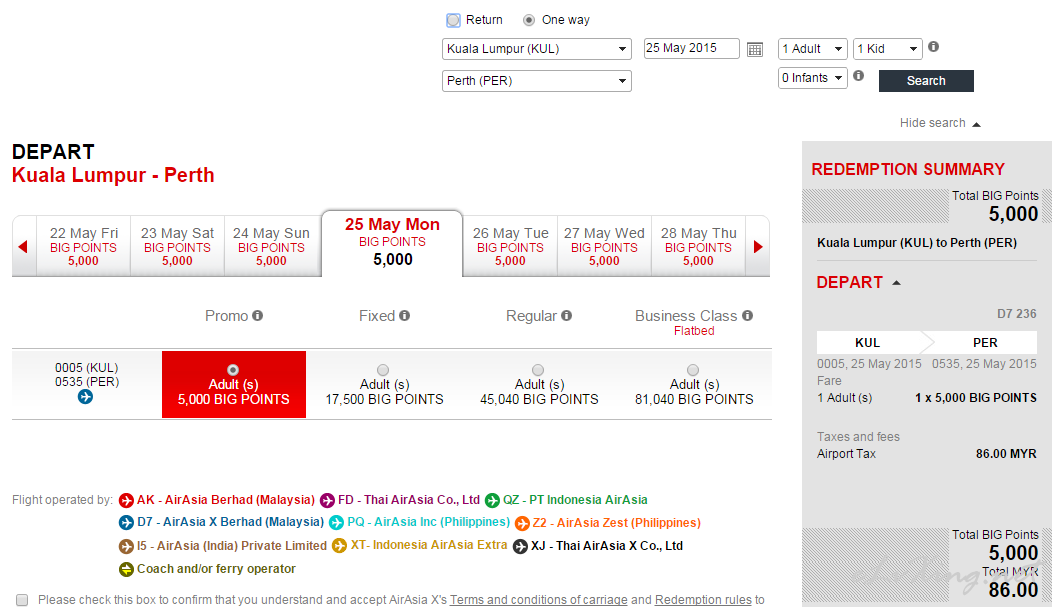Click the Fixed fare info icon
The image size is (1056, 607).
click(x=404, y=315)
